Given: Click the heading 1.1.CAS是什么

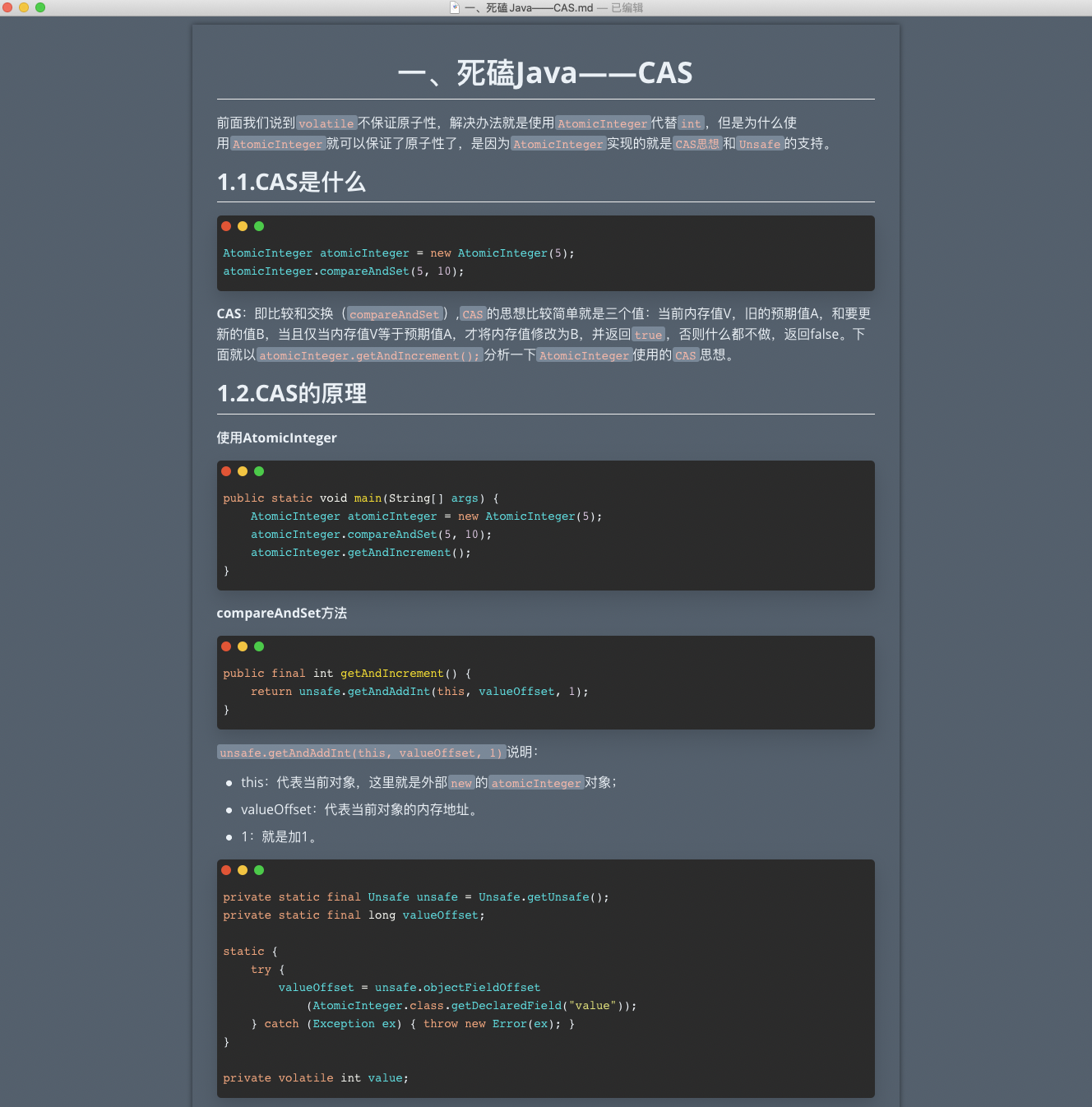Looking at the screenshot, I should pyautogui.click(x=291, y=182).
